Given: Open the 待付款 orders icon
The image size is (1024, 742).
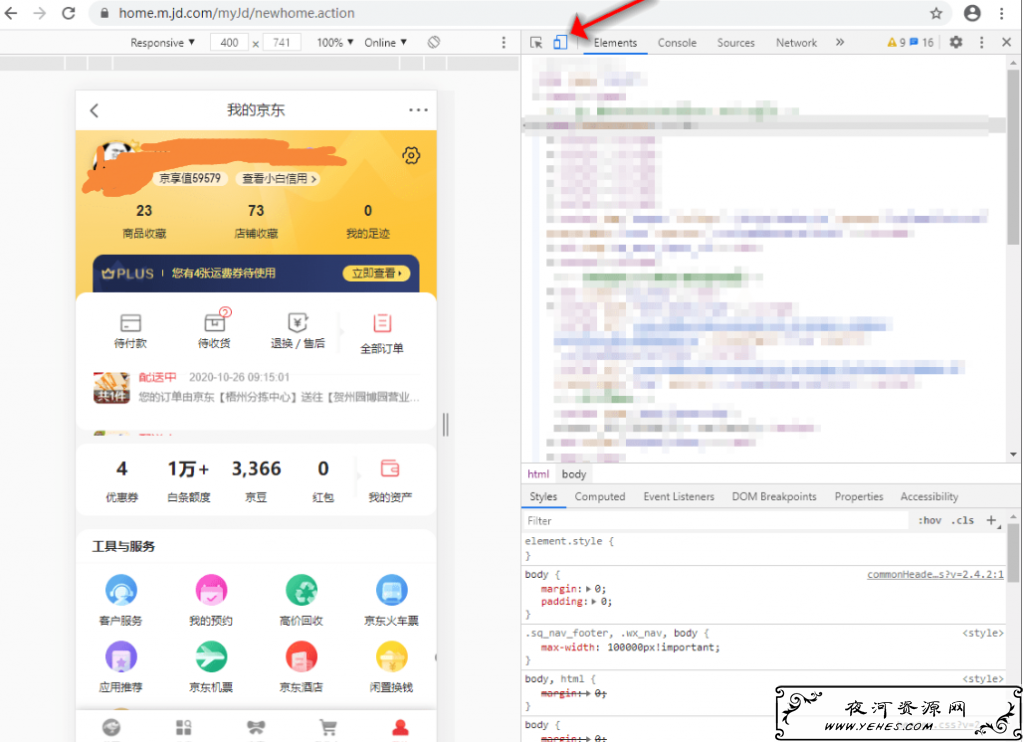Looking at the screenshot, I should (x=131, y=330).
